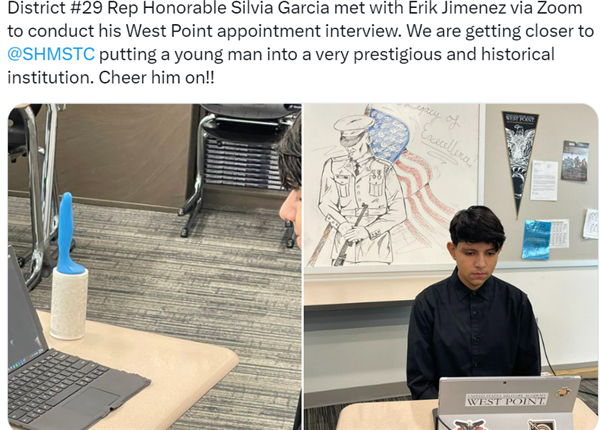The image size is (600, 430).
Task: Click the small poster right of the letter
Action: click(575, 161)
